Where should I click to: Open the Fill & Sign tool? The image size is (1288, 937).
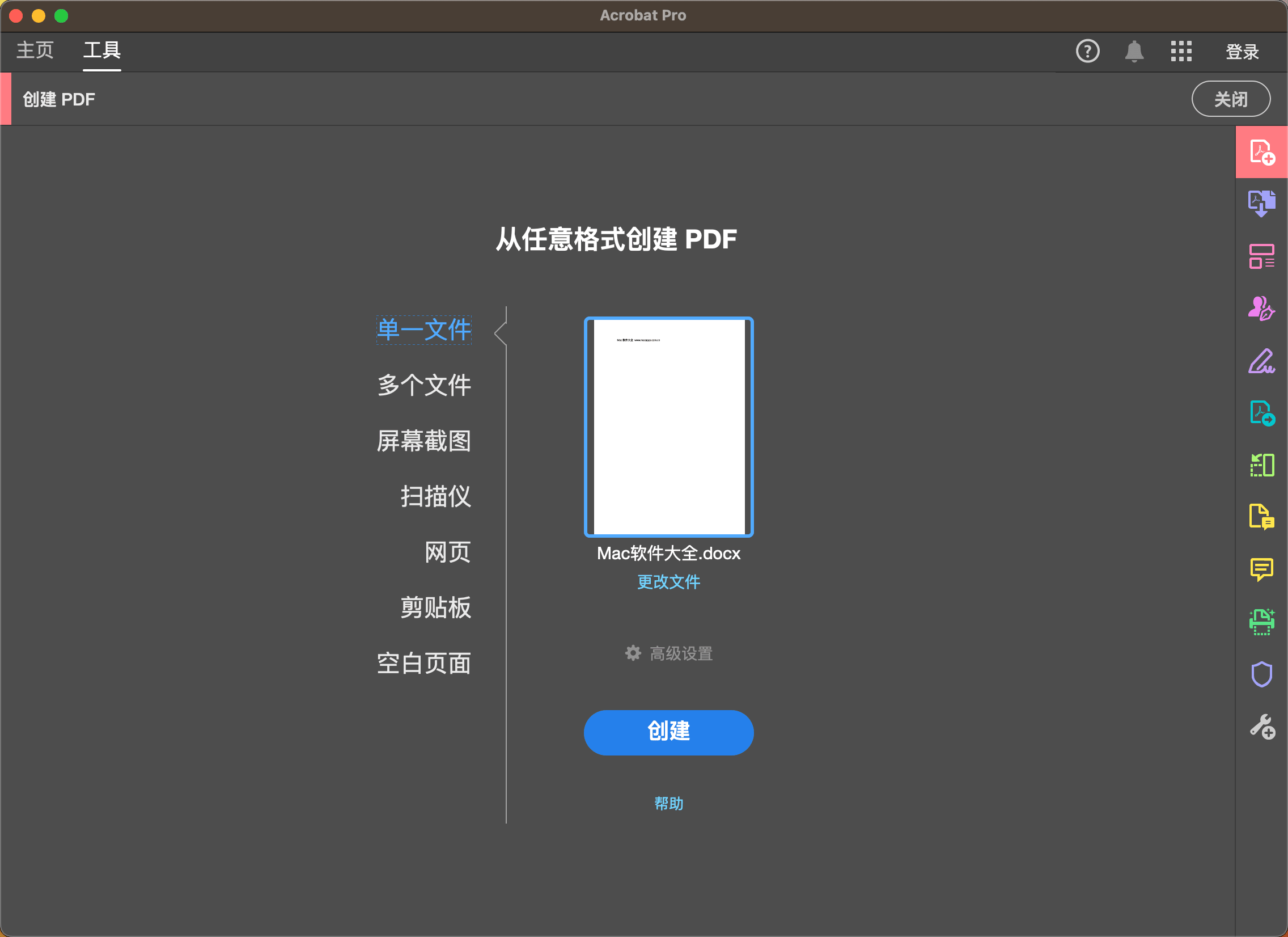coord(1262,362)
